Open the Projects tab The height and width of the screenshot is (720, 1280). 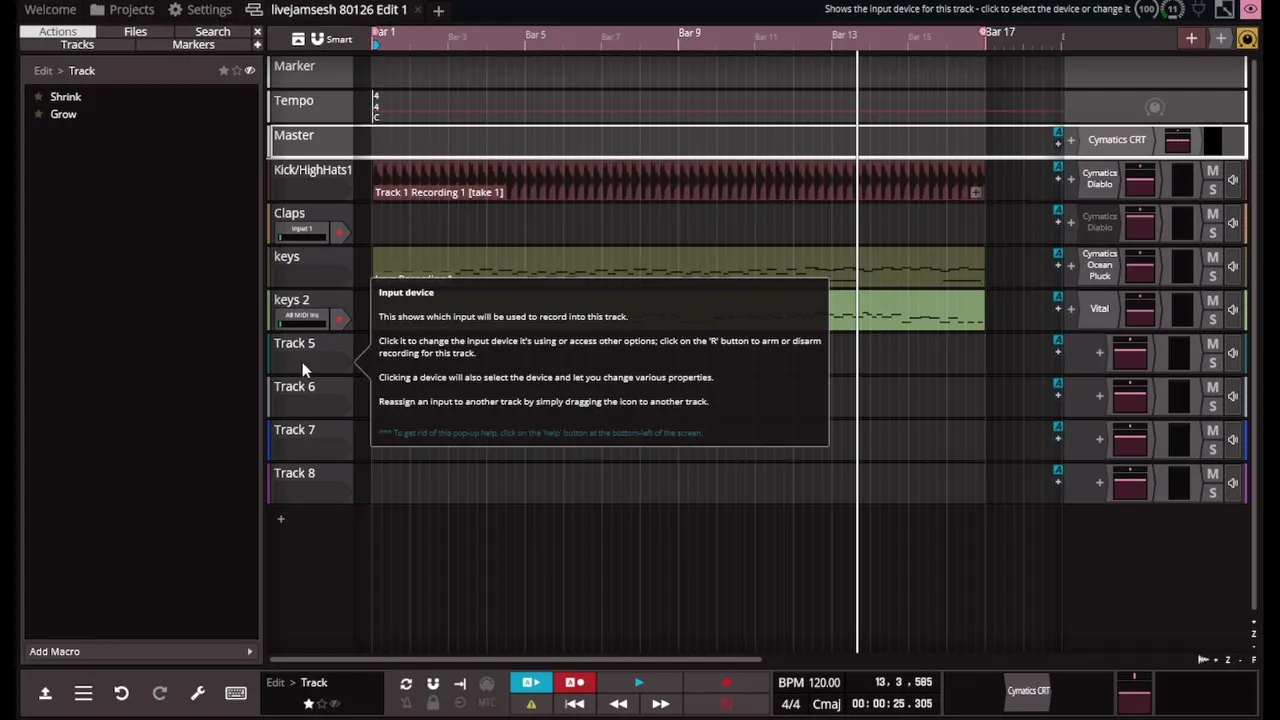(x=121, y=9)
